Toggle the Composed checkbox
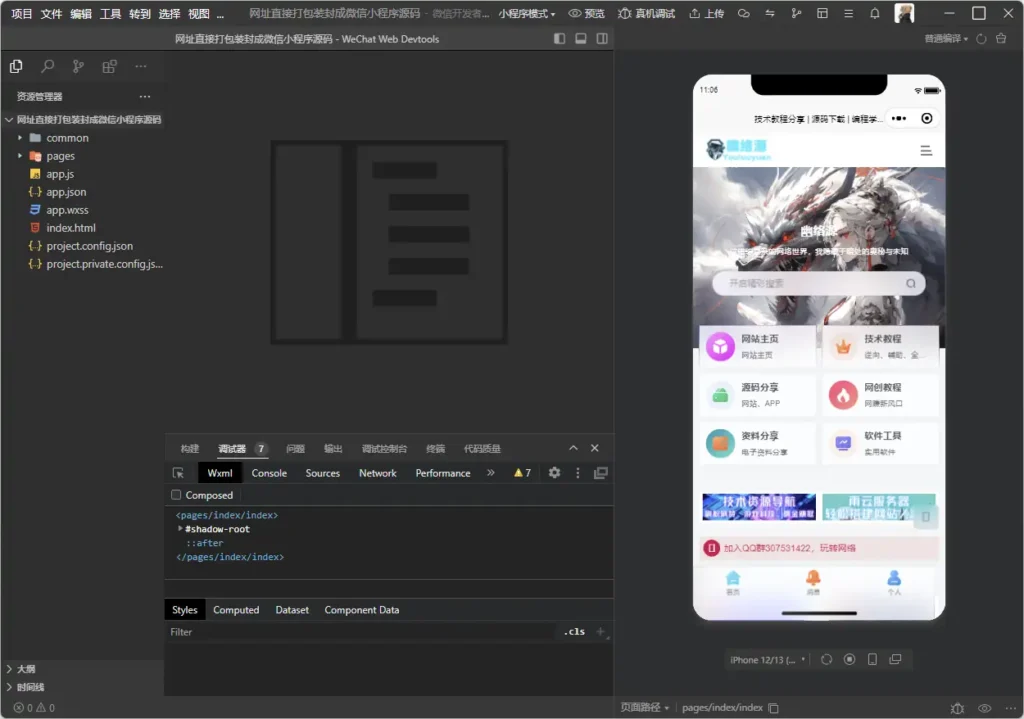 pos(176,495)
